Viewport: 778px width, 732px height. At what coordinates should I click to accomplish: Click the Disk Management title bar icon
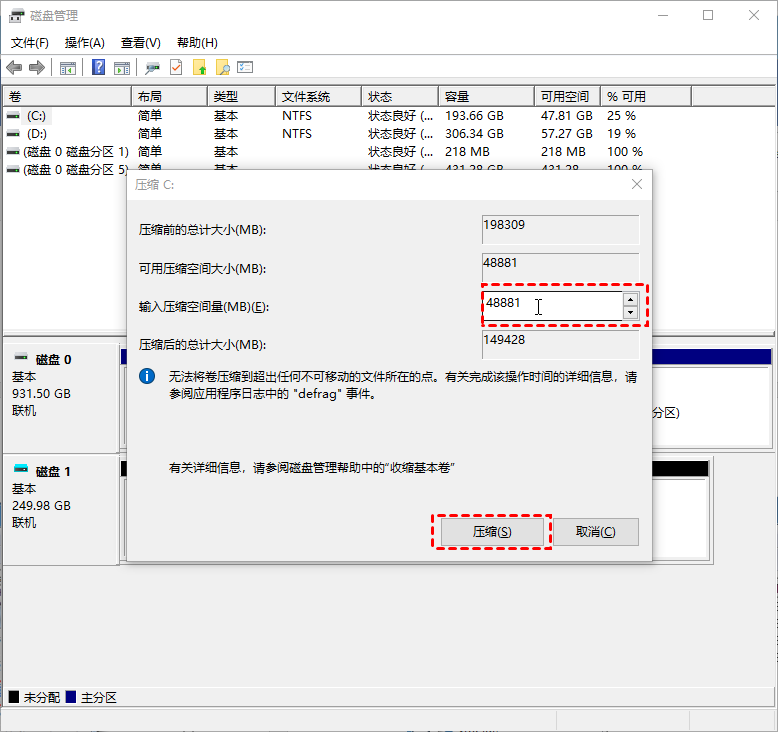pos(16,16)
